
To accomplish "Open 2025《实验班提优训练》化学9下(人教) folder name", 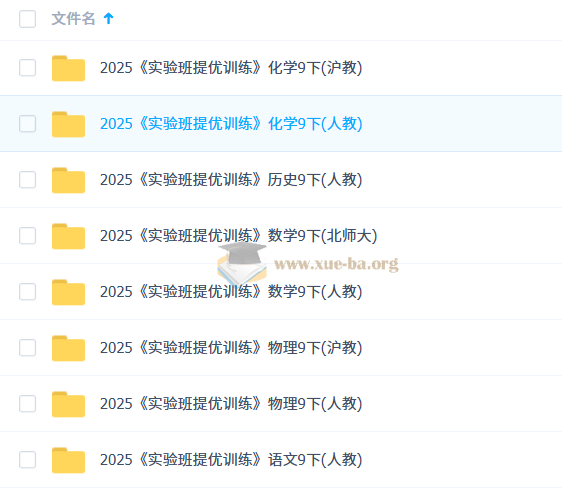I will (x=231, y=124).
